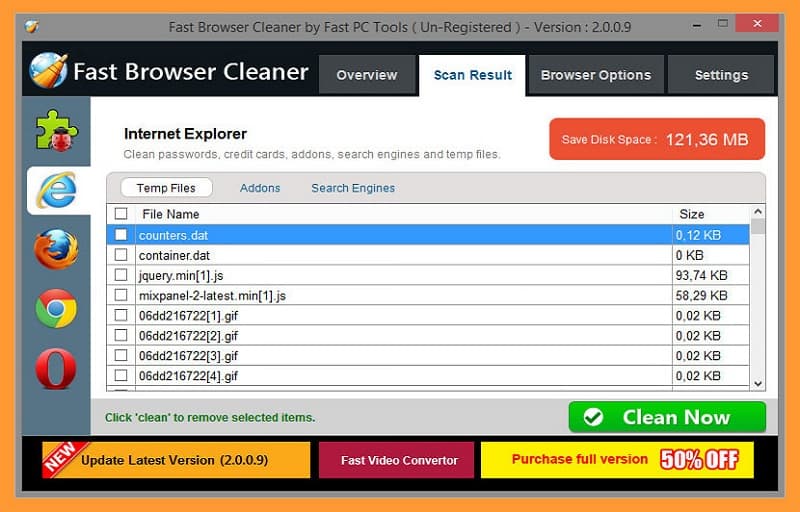Click the title bar application icon
The image size is (800, 512).
[x=33, y=26]
